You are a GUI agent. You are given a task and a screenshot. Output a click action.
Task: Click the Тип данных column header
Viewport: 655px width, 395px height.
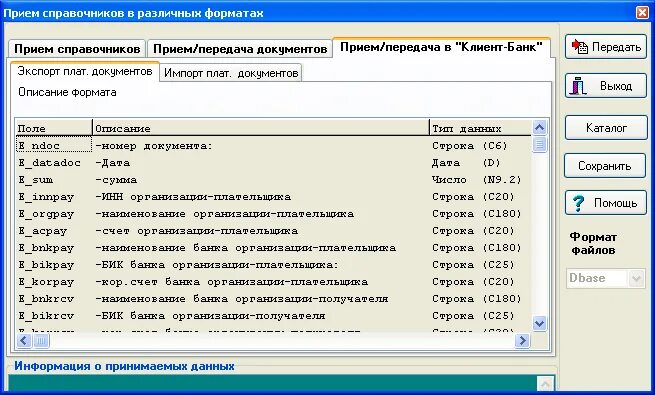point(480,128)
